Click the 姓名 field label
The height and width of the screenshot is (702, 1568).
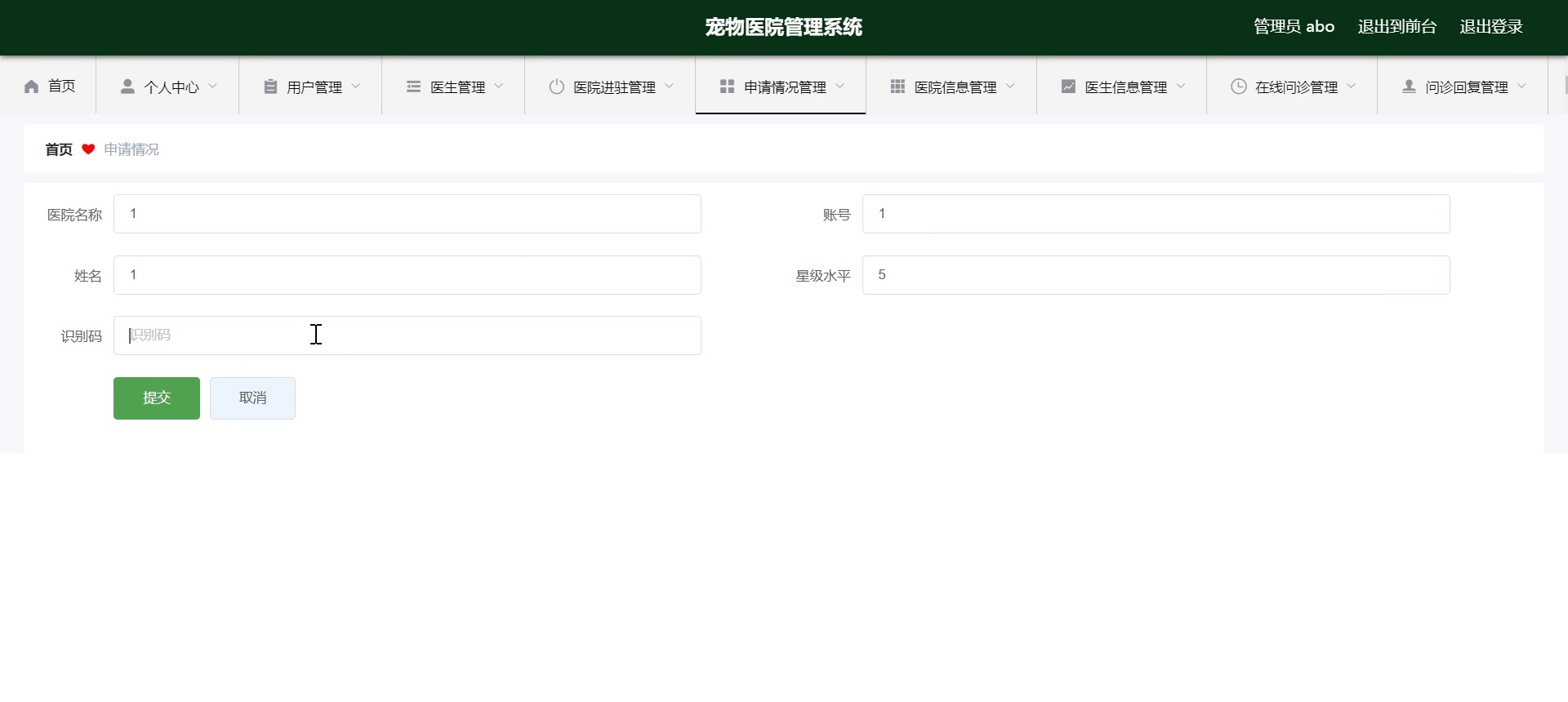click(88, 276)
